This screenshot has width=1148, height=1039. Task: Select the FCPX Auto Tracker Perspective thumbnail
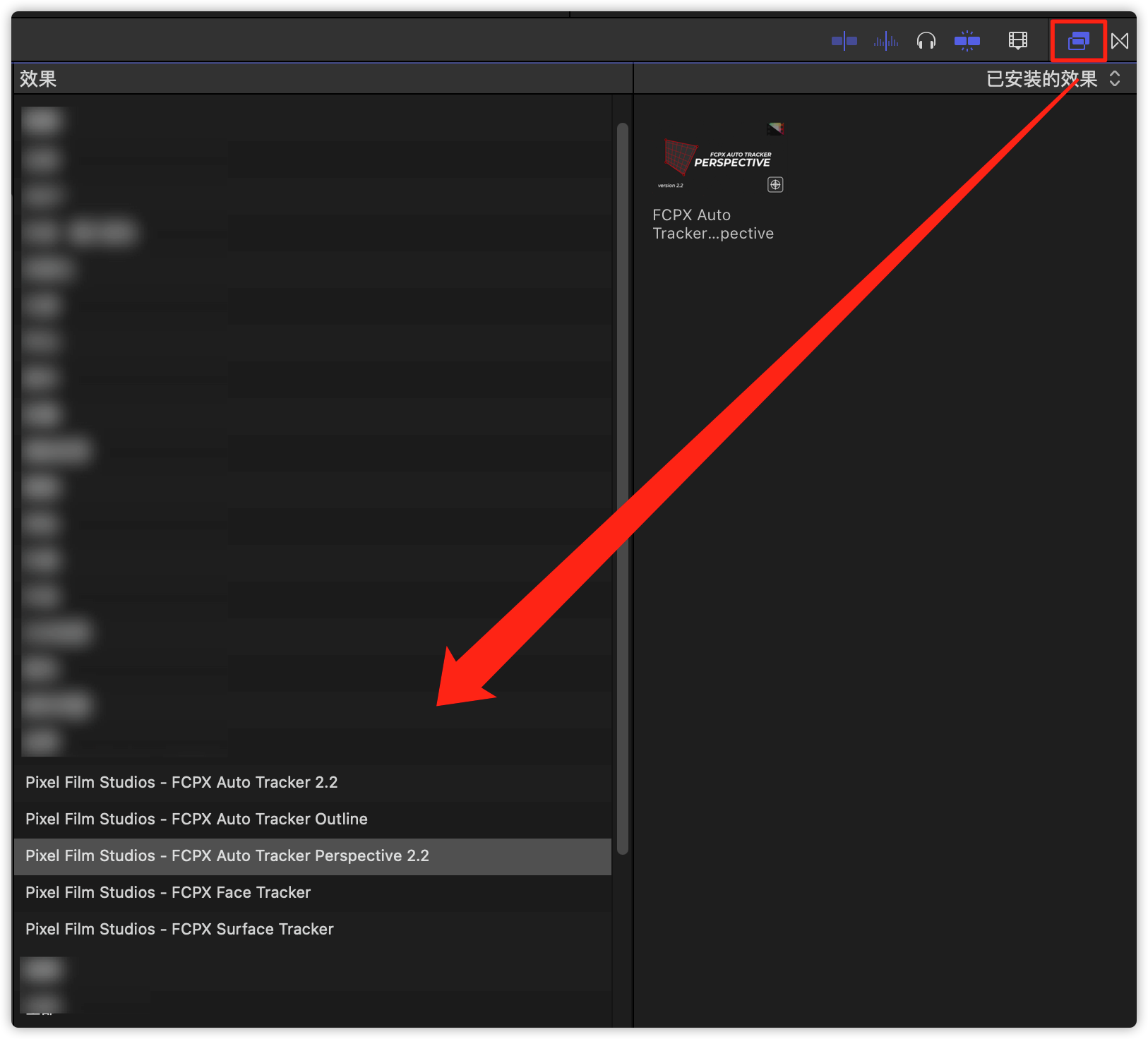pos(718,159)
